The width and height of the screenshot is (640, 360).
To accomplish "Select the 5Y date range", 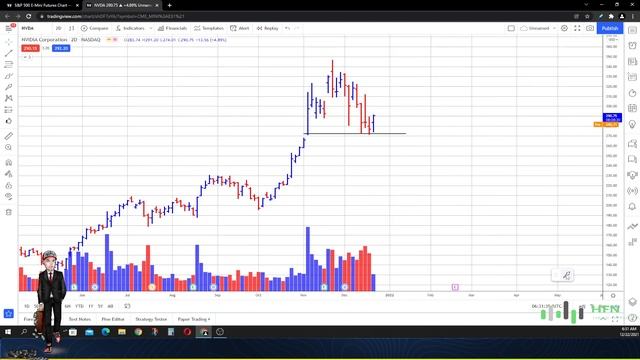I will 100,306.
